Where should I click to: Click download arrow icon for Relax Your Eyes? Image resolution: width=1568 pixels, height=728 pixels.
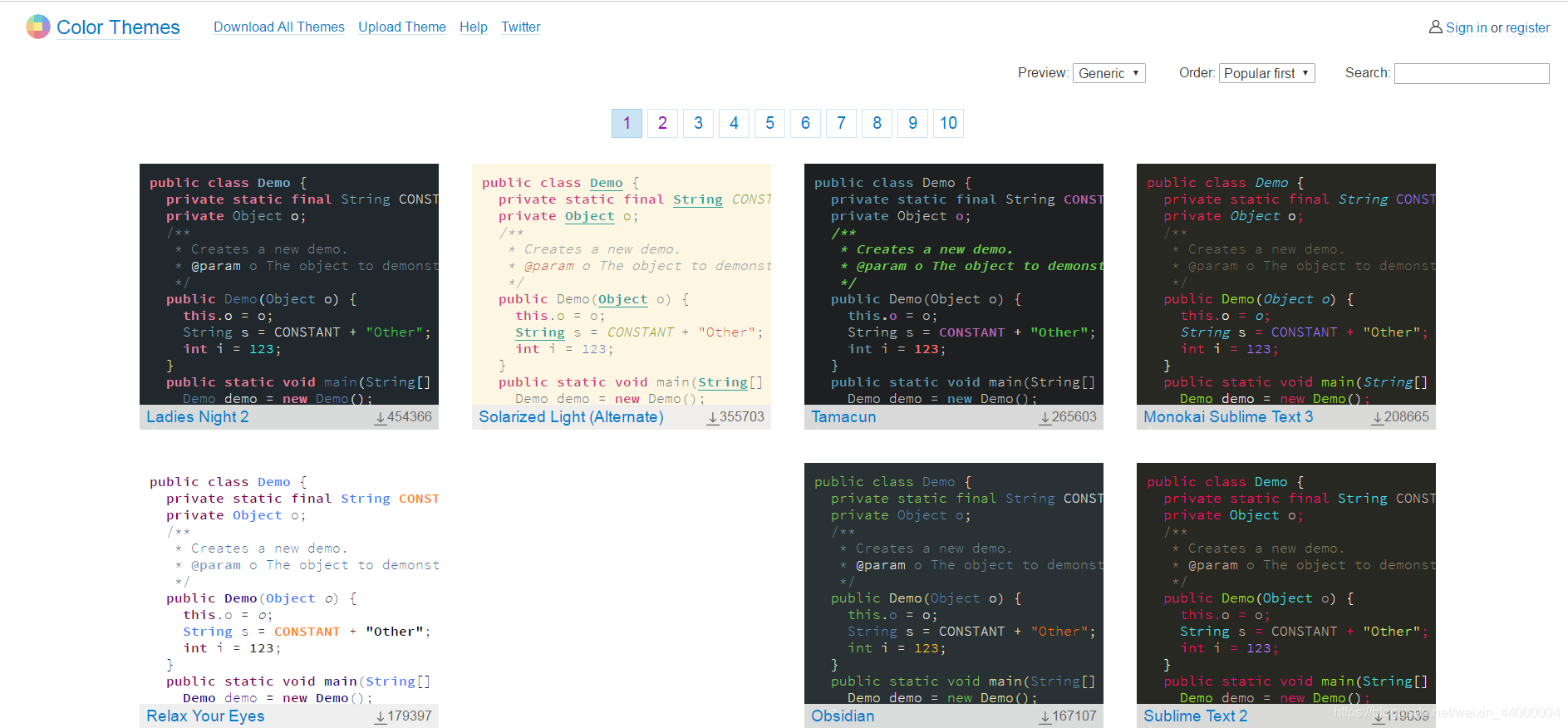[381, 717]
